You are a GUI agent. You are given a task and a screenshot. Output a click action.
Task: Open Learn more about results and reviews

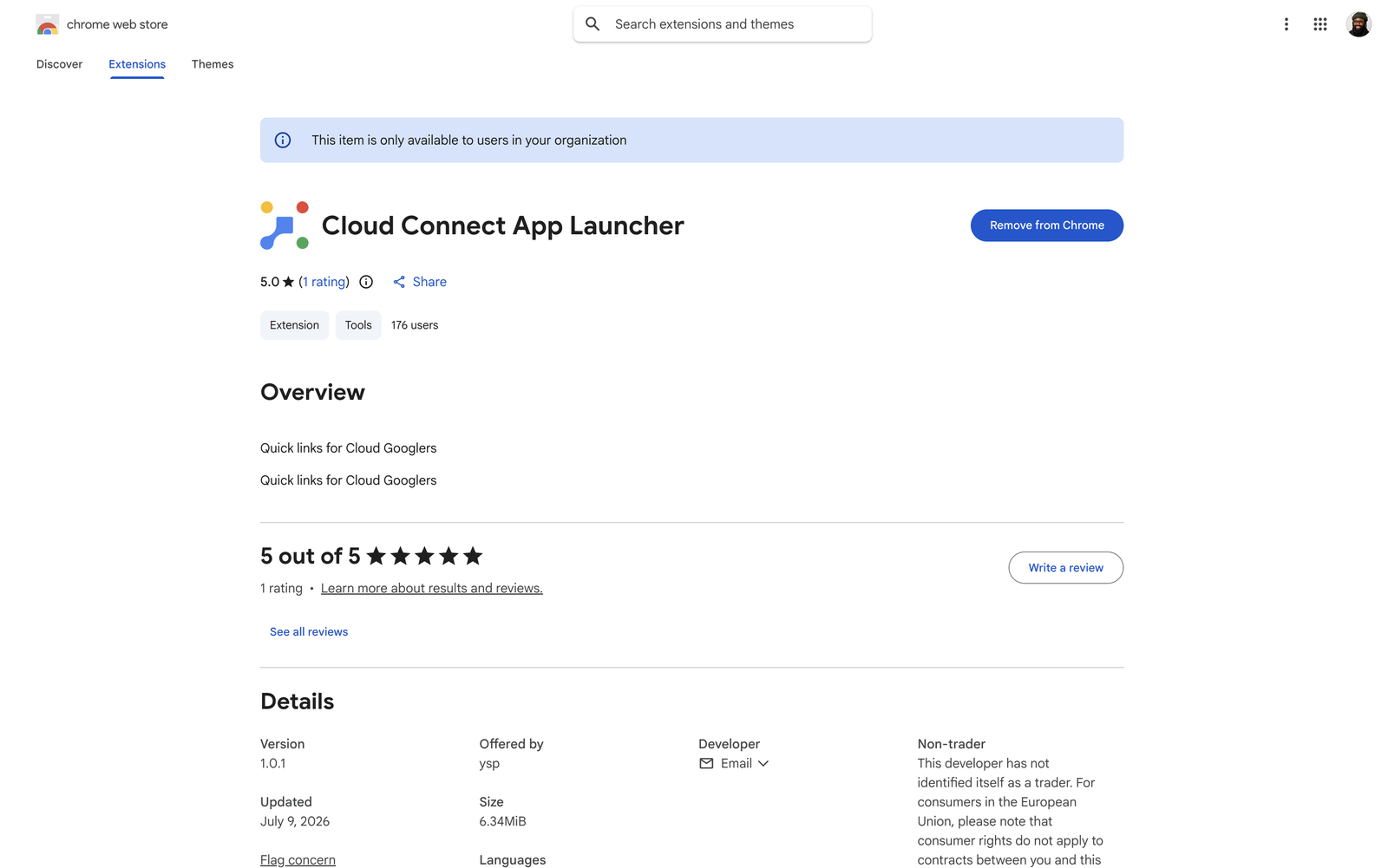pyautogui.click(x=432, y=588)
